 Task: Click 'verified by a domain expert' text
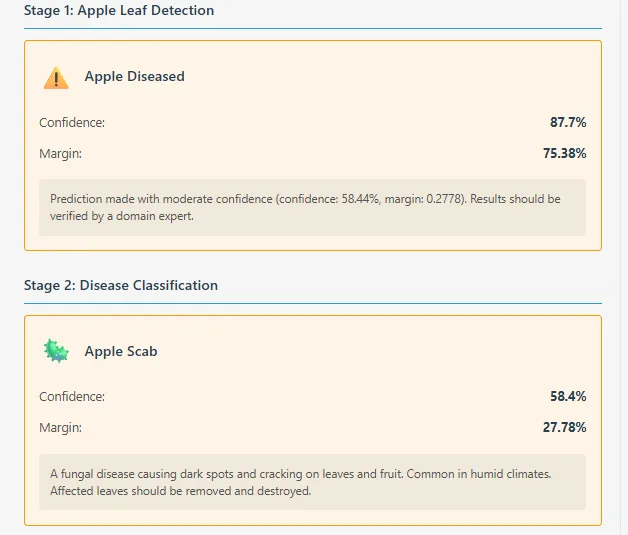click(x=122, y=216)
